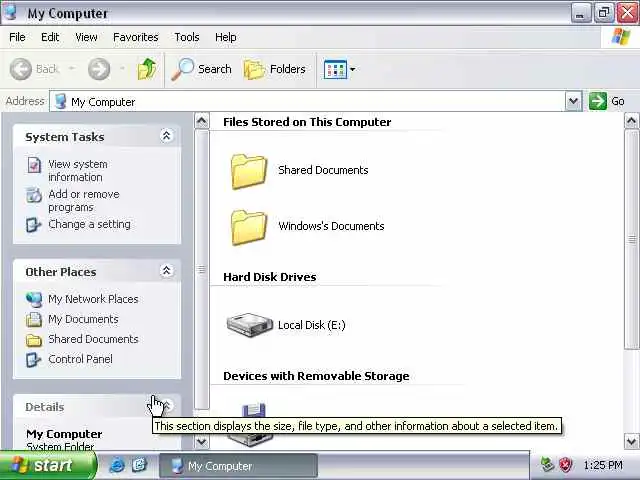Click the Forward arrow icon
640x480 pixels.
(x=99, y=69)
